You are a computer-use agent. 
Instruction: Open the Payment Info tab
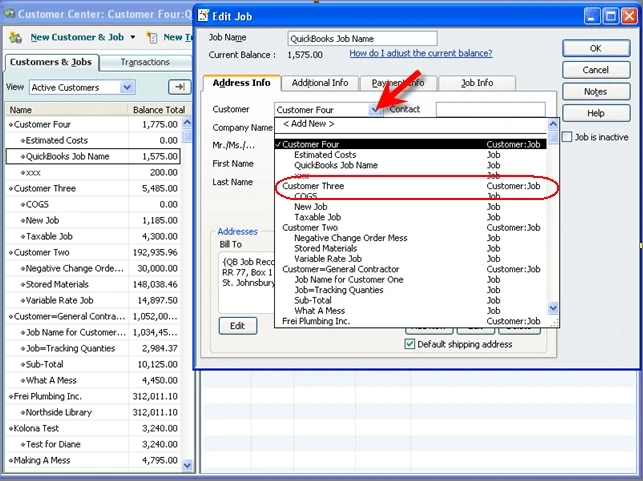(398, 83)
